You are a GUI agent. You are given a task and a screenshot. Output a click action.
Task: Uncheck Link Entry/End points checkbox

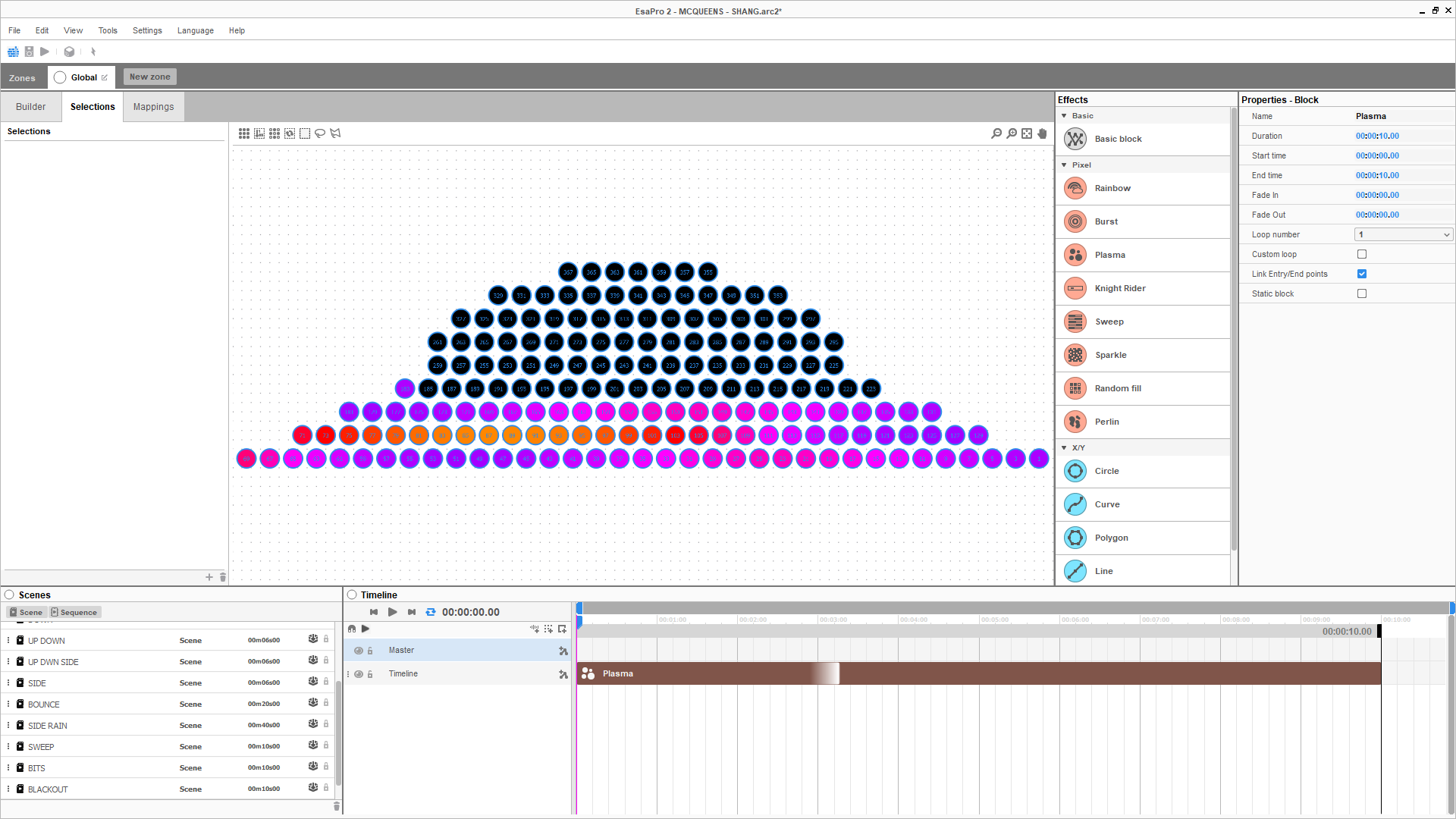[1362, 274]
